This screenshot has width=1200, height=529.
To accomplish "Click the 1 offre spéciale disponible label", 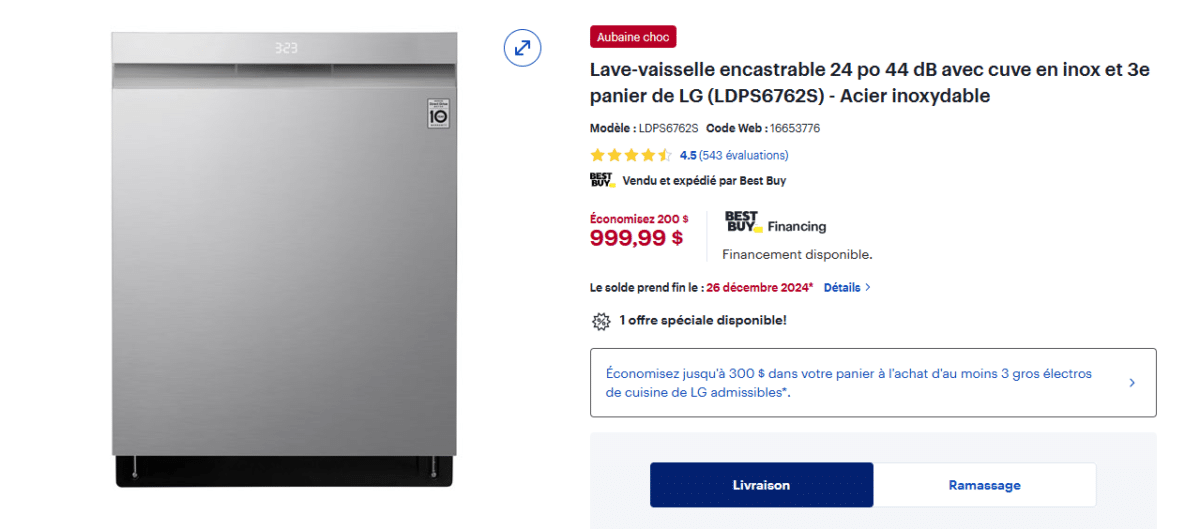I will click(x=702, y=320).
